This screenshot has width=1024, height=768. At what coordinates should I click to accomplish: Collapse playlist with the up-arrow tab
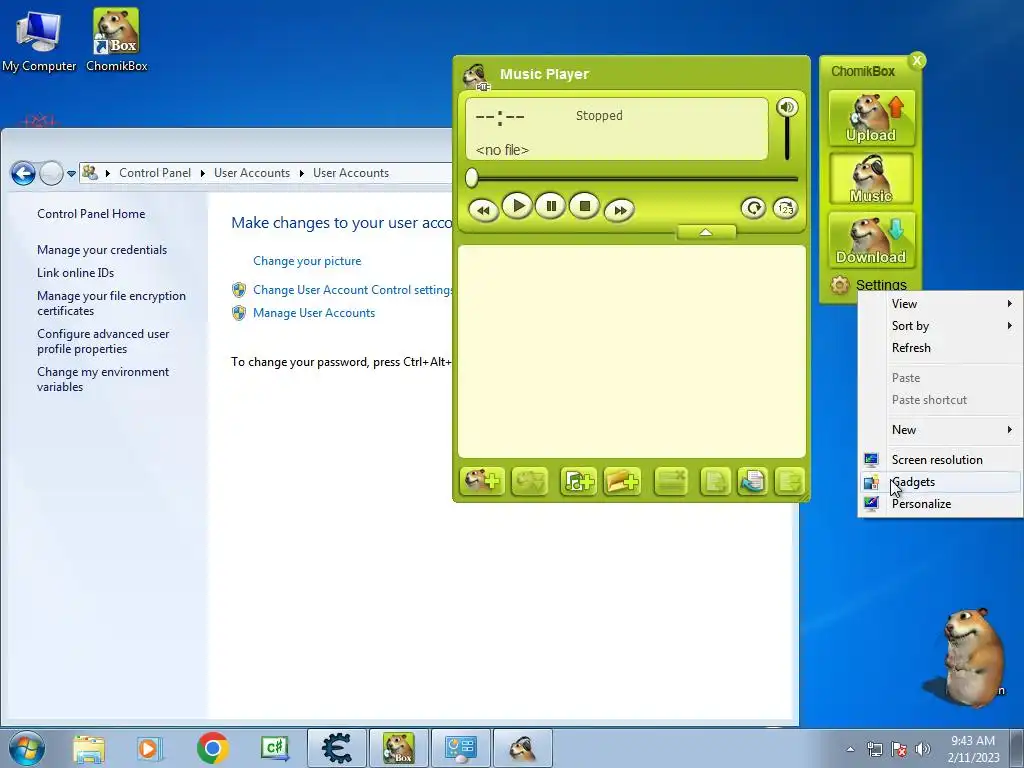(x=706, y=232)
